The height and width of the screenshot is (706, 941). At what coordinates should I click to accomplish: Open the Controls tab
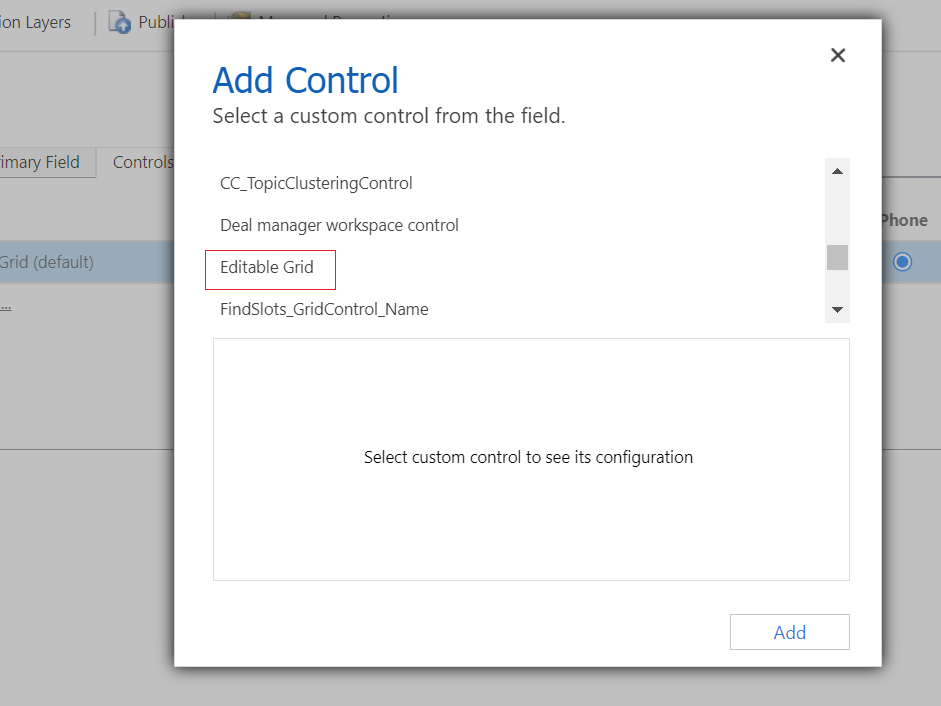(142, 162)
